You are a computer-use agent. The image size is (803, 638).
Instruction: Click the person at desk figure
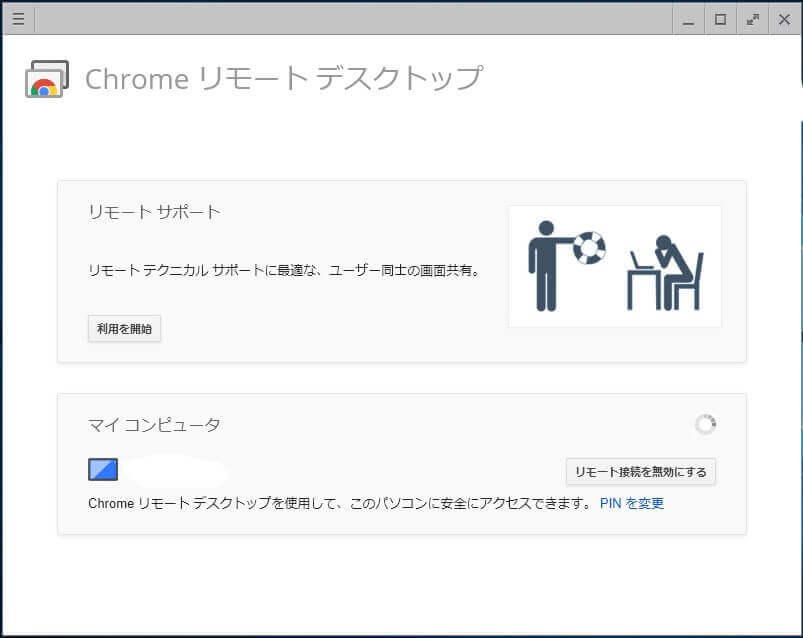coord(667,272)
